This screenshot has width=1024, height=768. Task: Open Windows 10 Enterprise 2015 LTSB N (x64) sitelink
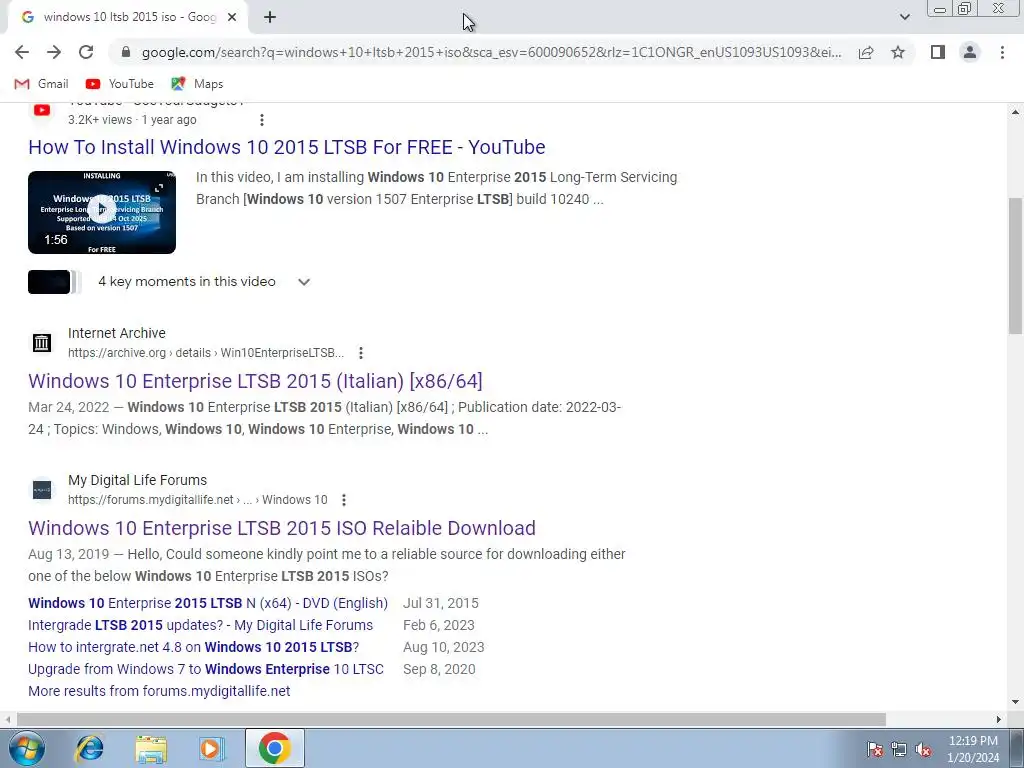click(x=208, y=603)
